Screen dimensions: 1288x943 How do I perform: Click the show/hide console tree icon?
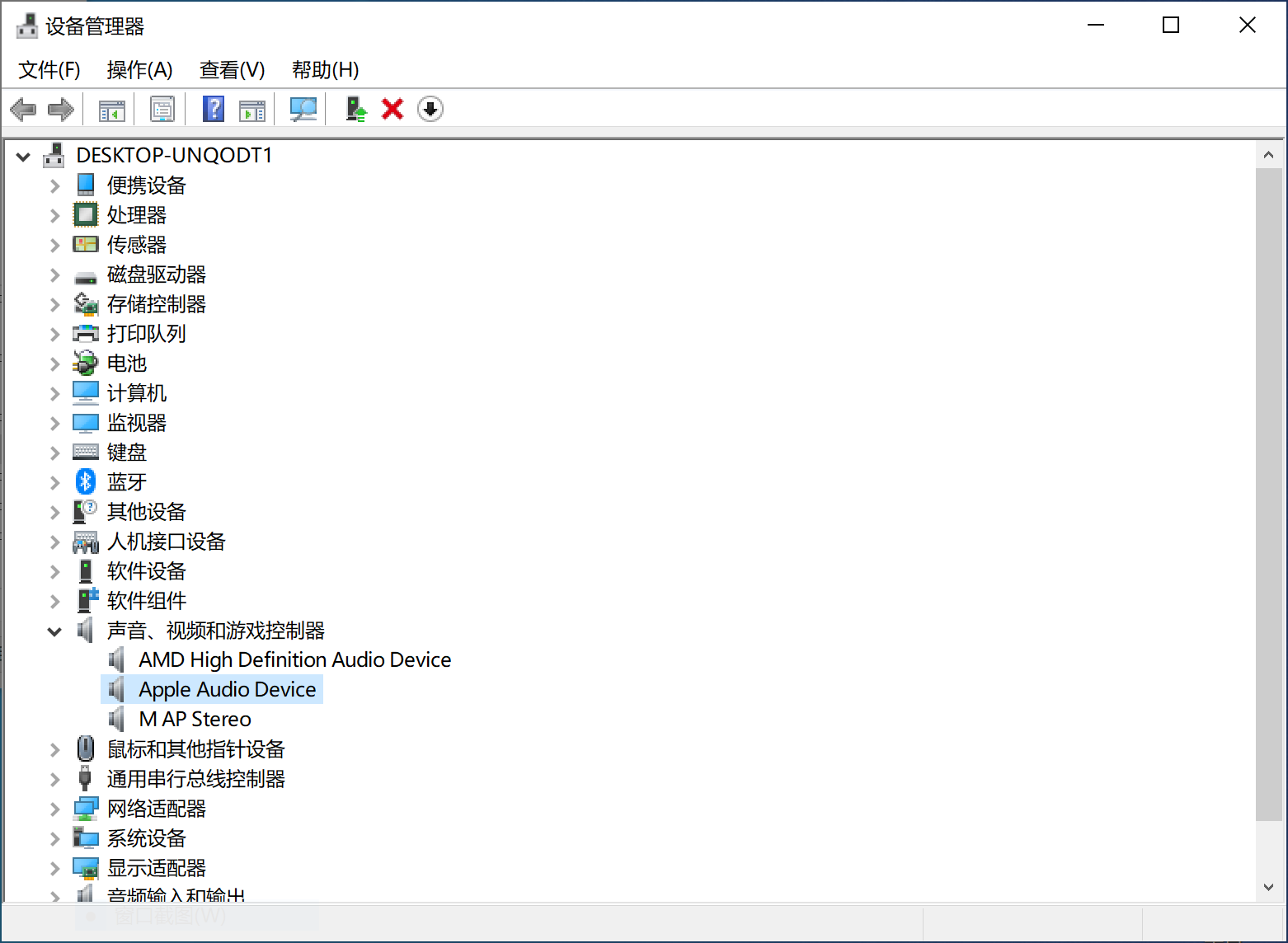coord(112,110)
